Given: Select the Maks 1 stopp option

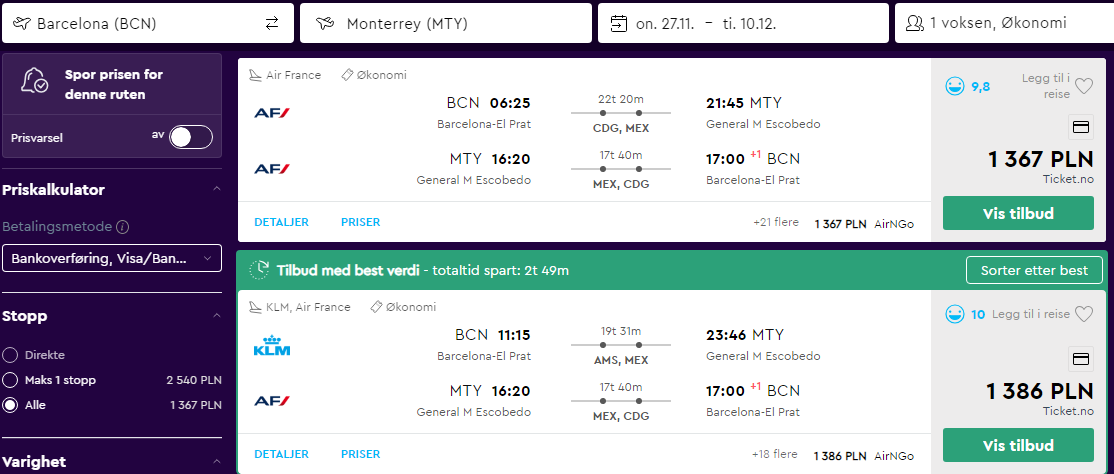Looking at the screenshot, I should (11, 380).
